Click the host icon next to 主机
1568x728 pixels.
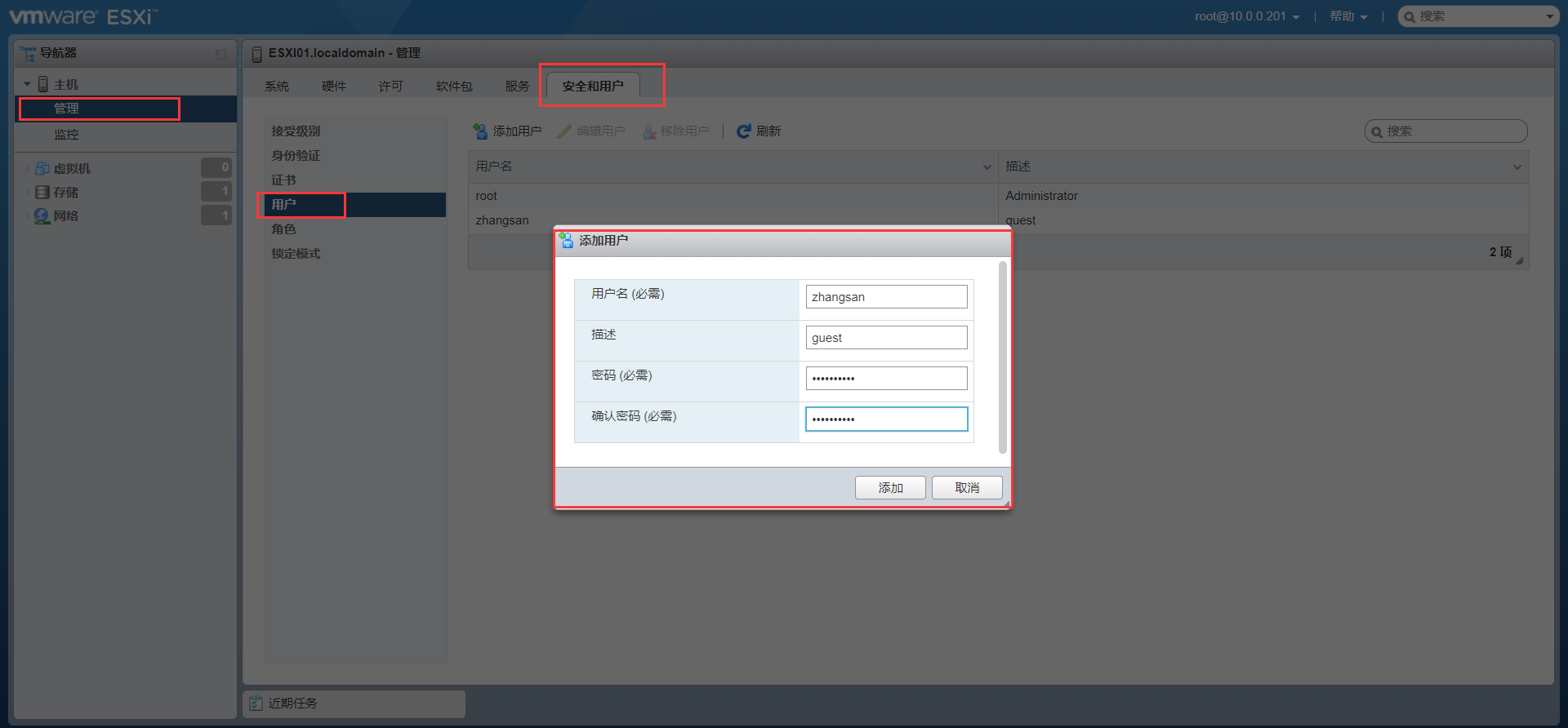(x=43, y=84)
